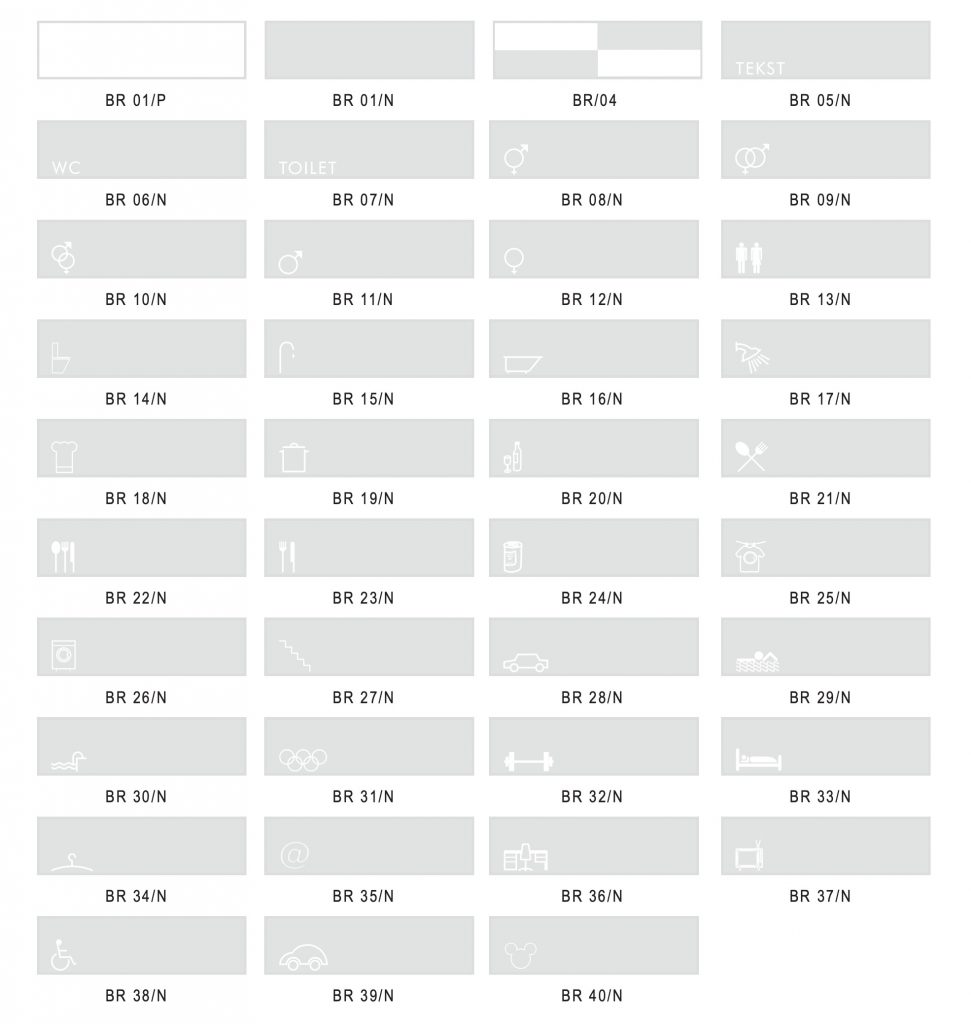Click the BR 28/N label
Viewport: 973px width, 1024px height.
point(592,698)
